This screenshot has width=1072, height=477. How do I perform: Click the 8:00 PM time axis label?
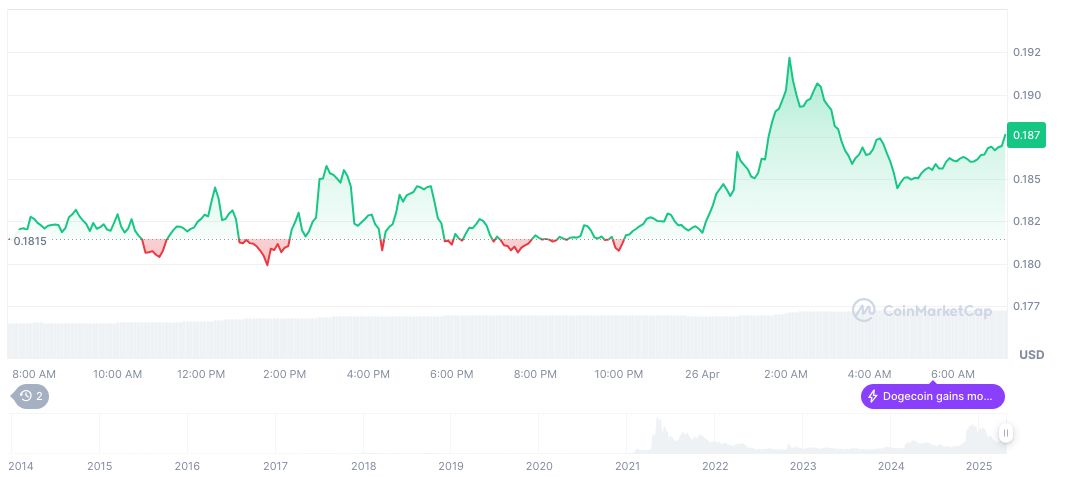(535, 374)
